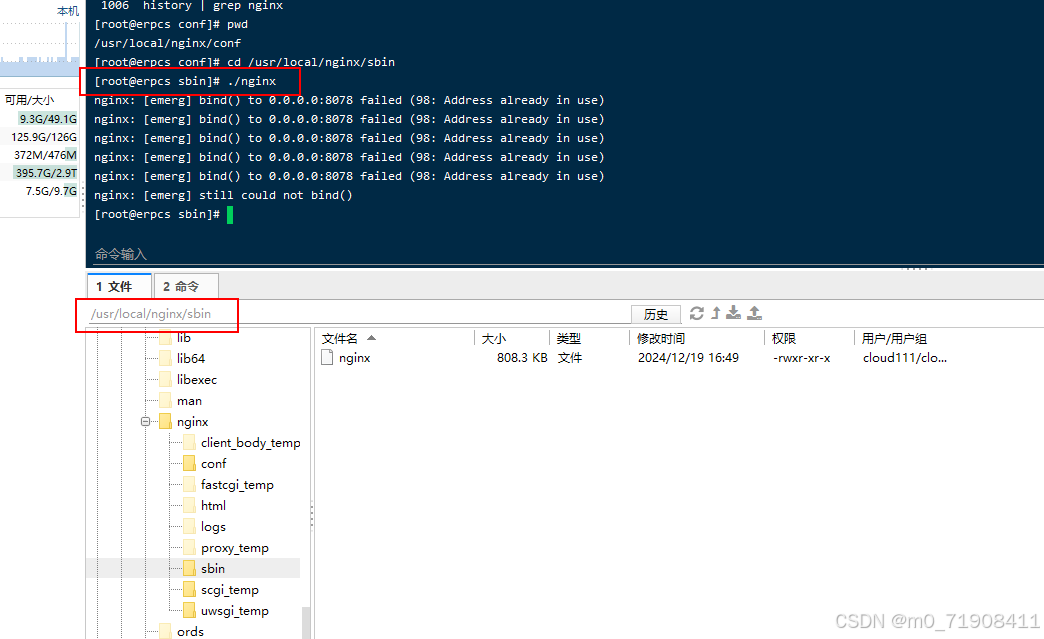Click the upload icon in the file toolbar
This screenshot has height=639, width=1044.
point(754,313)
